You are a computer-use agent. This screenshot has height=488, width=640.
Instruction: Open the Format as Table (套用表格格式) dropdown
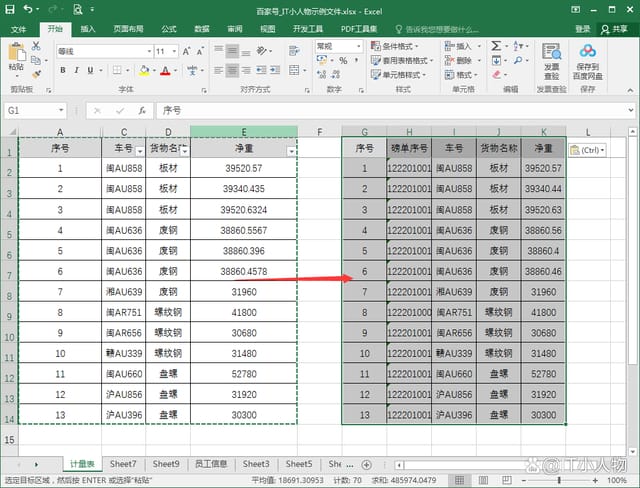click(x=402, y=60)
